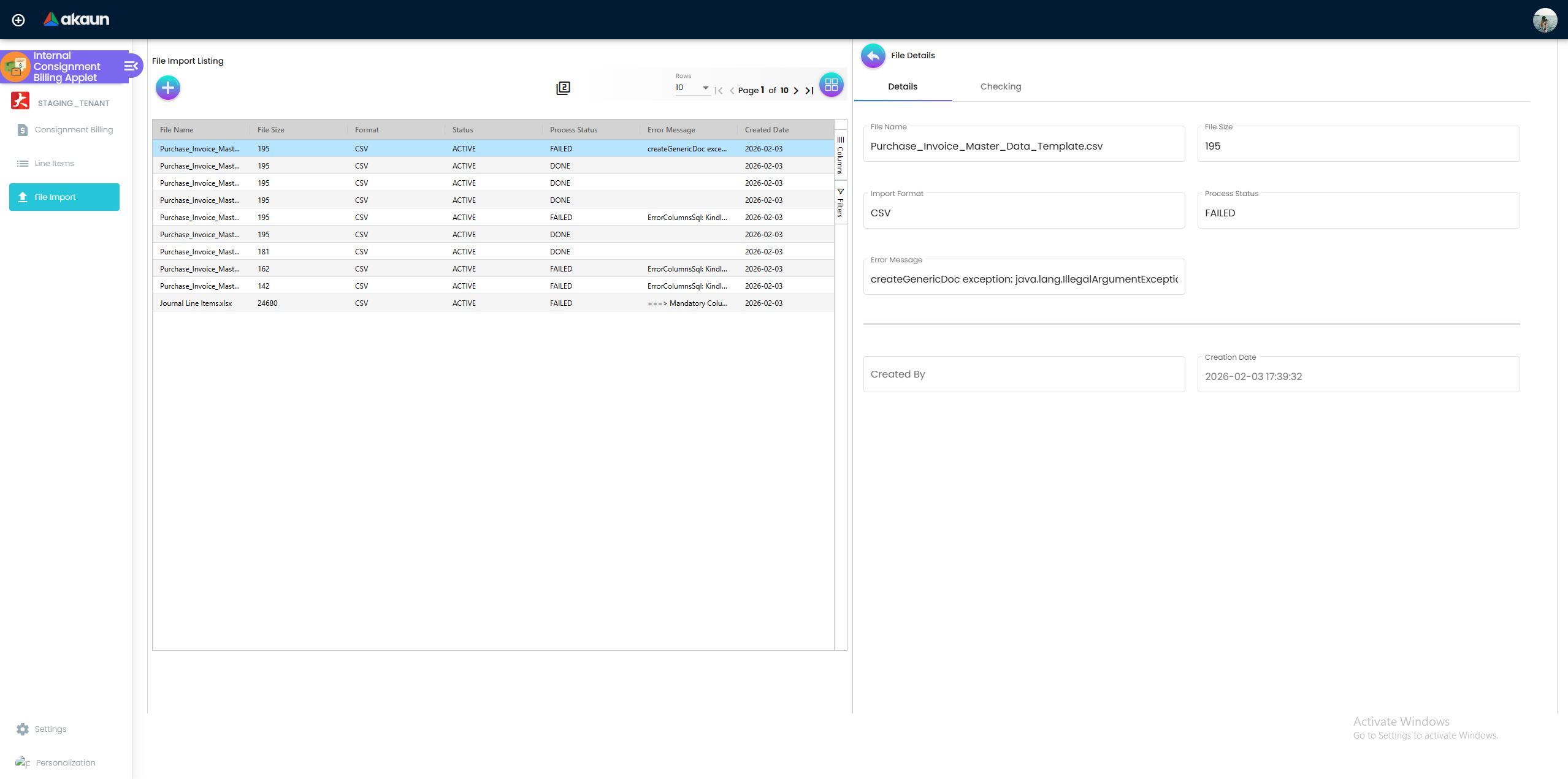The width and height of the screenshot is (1568, 779).
Task: Select the row with file size 142
Action: [493, 286]
